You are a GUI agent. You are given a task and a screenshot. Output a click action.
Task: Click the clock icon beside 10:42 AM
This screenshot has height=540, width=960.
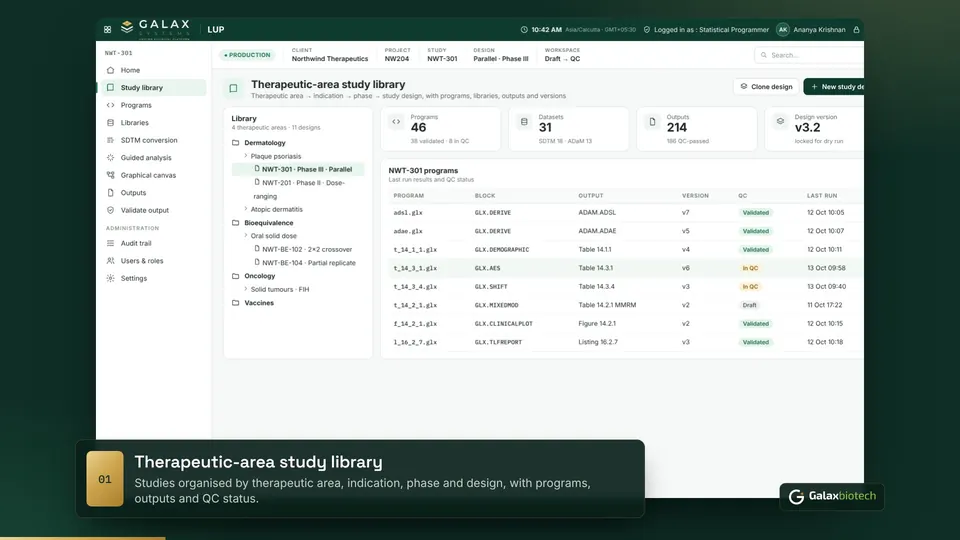(x=524, y=29)
